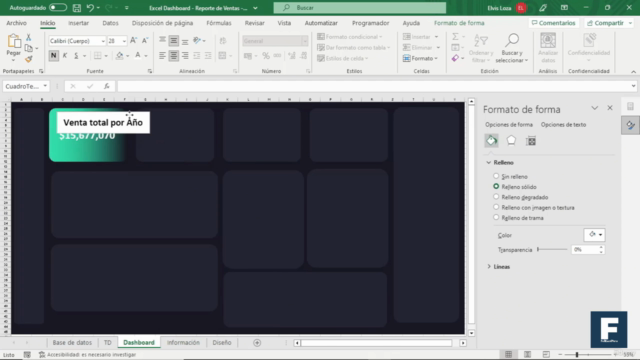The image size is (640, 360).
Task: Select Relleno de trama radio option
Action: tap(496, 218)
